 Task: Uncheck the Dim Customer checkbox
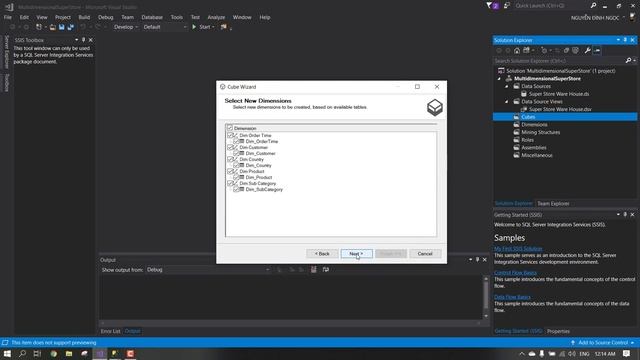pos(230,147)
